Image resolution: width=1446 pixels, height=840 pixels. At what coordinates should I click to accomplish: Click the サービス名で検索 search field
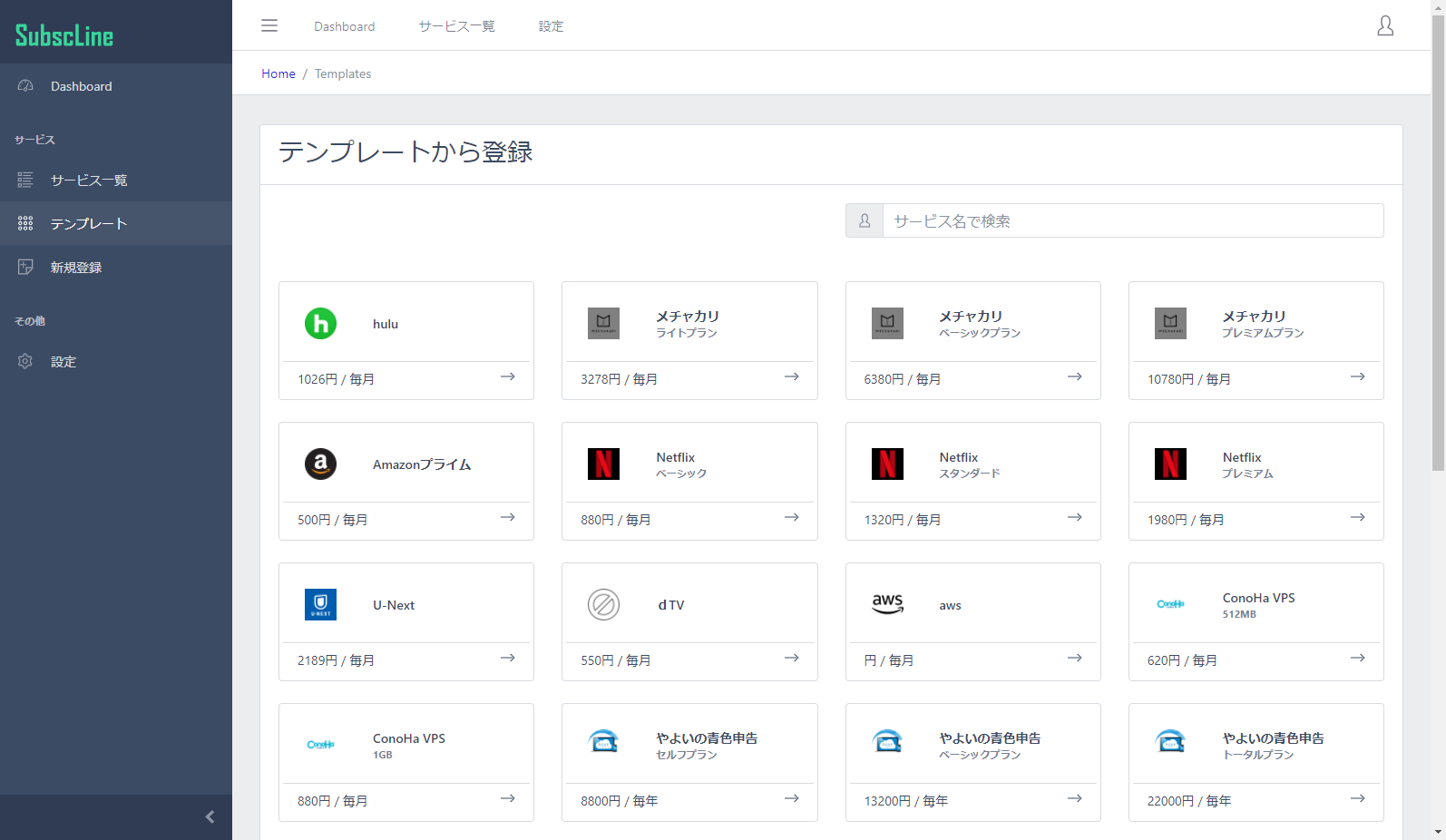[1132, 220]
